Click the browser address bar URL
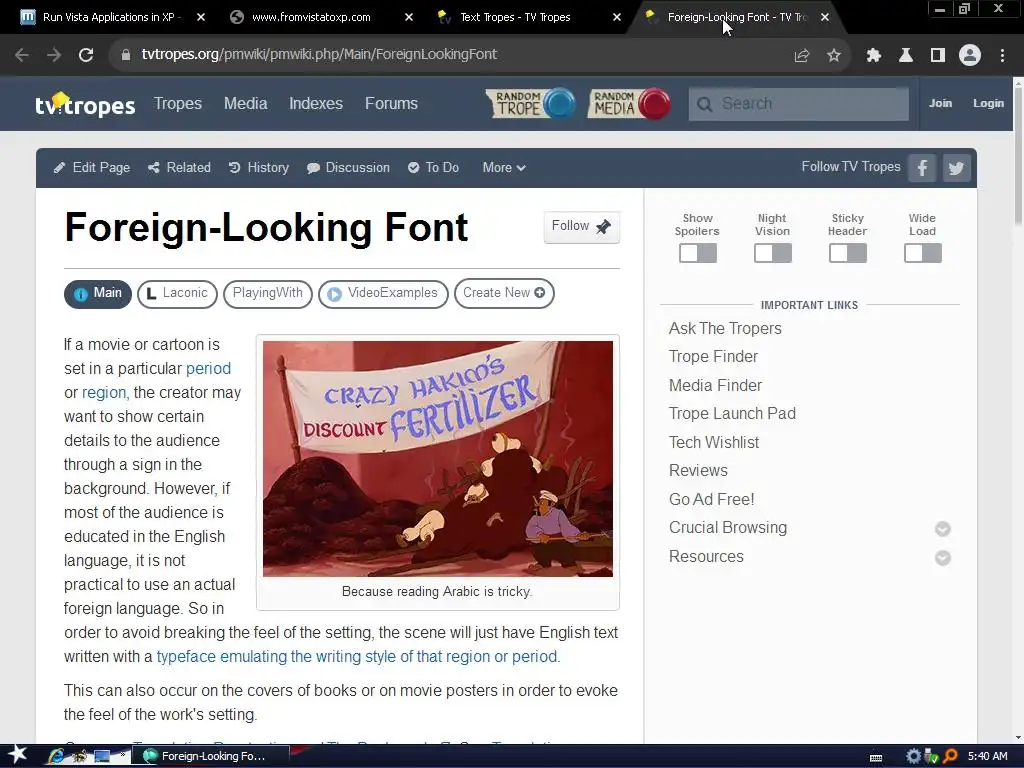The image size is (1024, 768). click(x=319, y=55)
